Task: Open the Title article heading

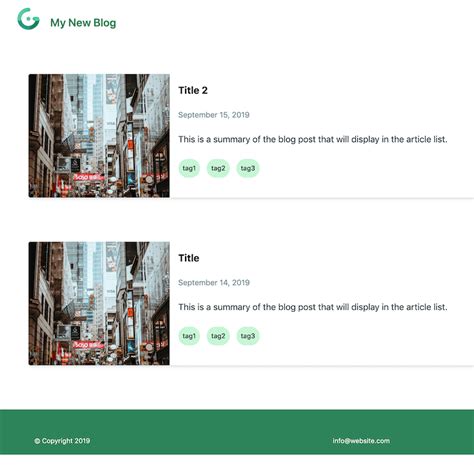Action: tap(189, 258)
